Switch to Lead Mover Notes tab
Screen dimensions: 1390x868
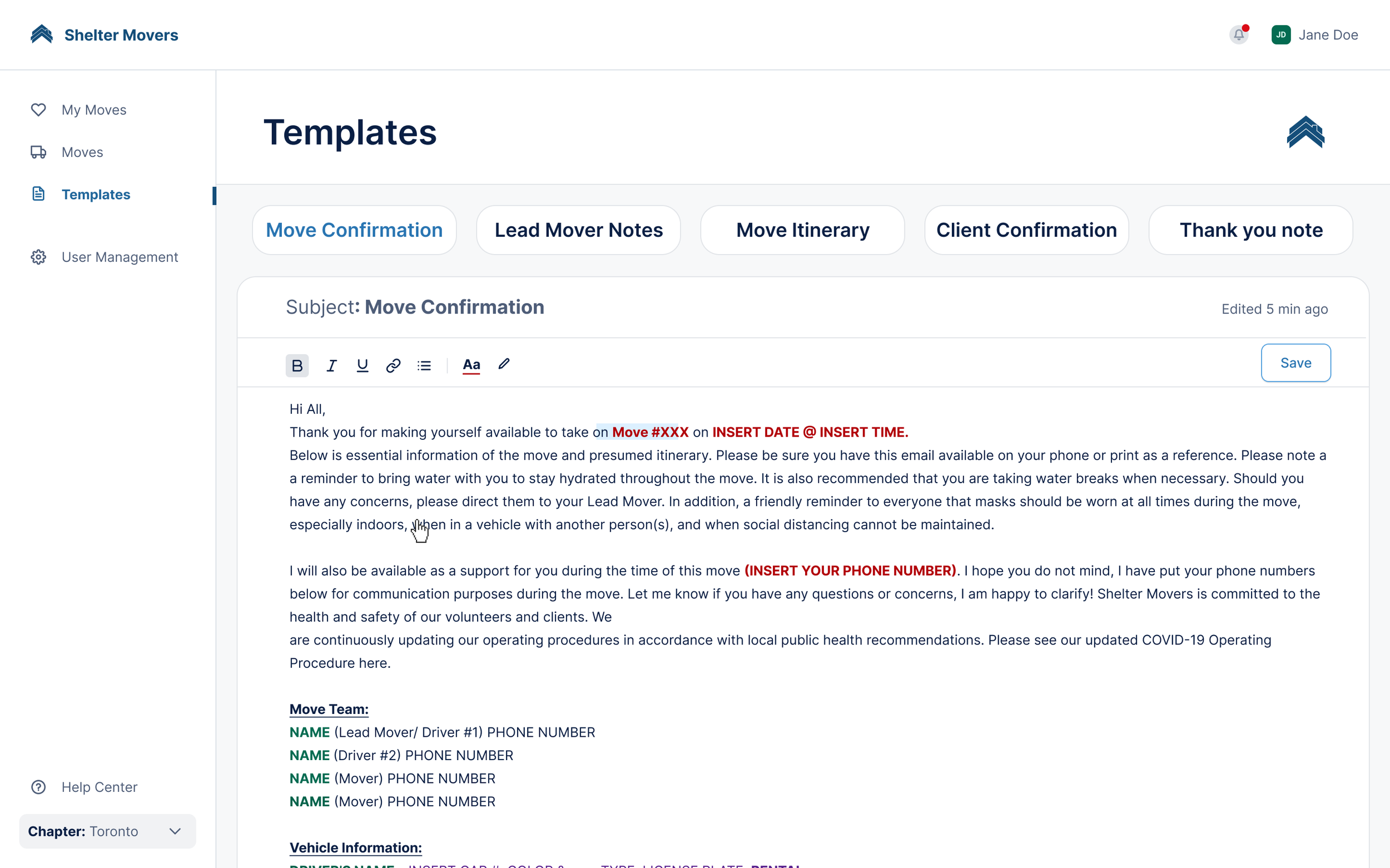click(x=578, y=230)
